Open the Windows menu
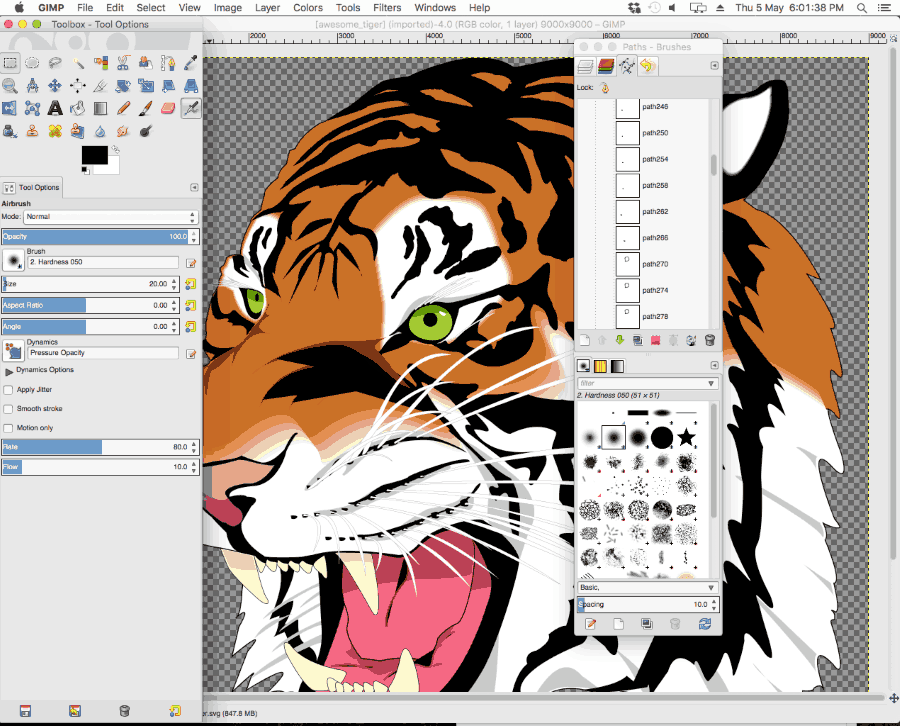 click(x=435, y=8)
